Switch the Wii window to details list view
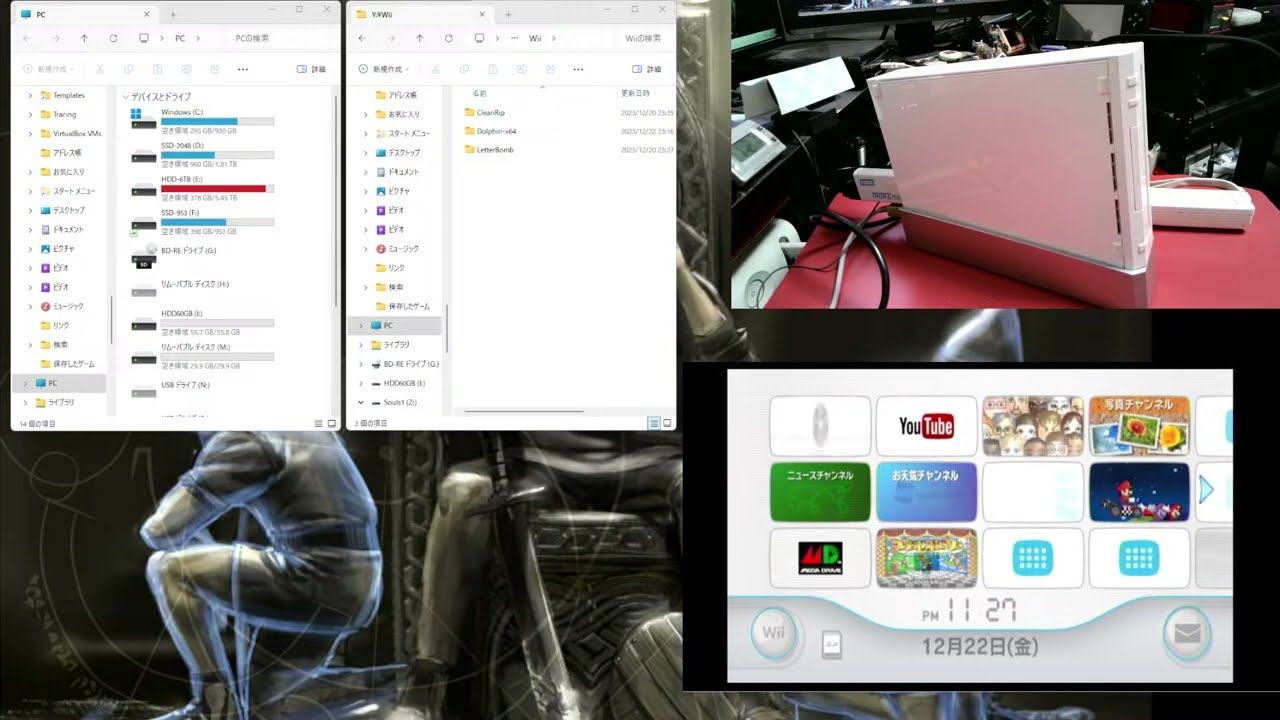The width and height of the screenshot is (1280, 720). pos(655,423)
